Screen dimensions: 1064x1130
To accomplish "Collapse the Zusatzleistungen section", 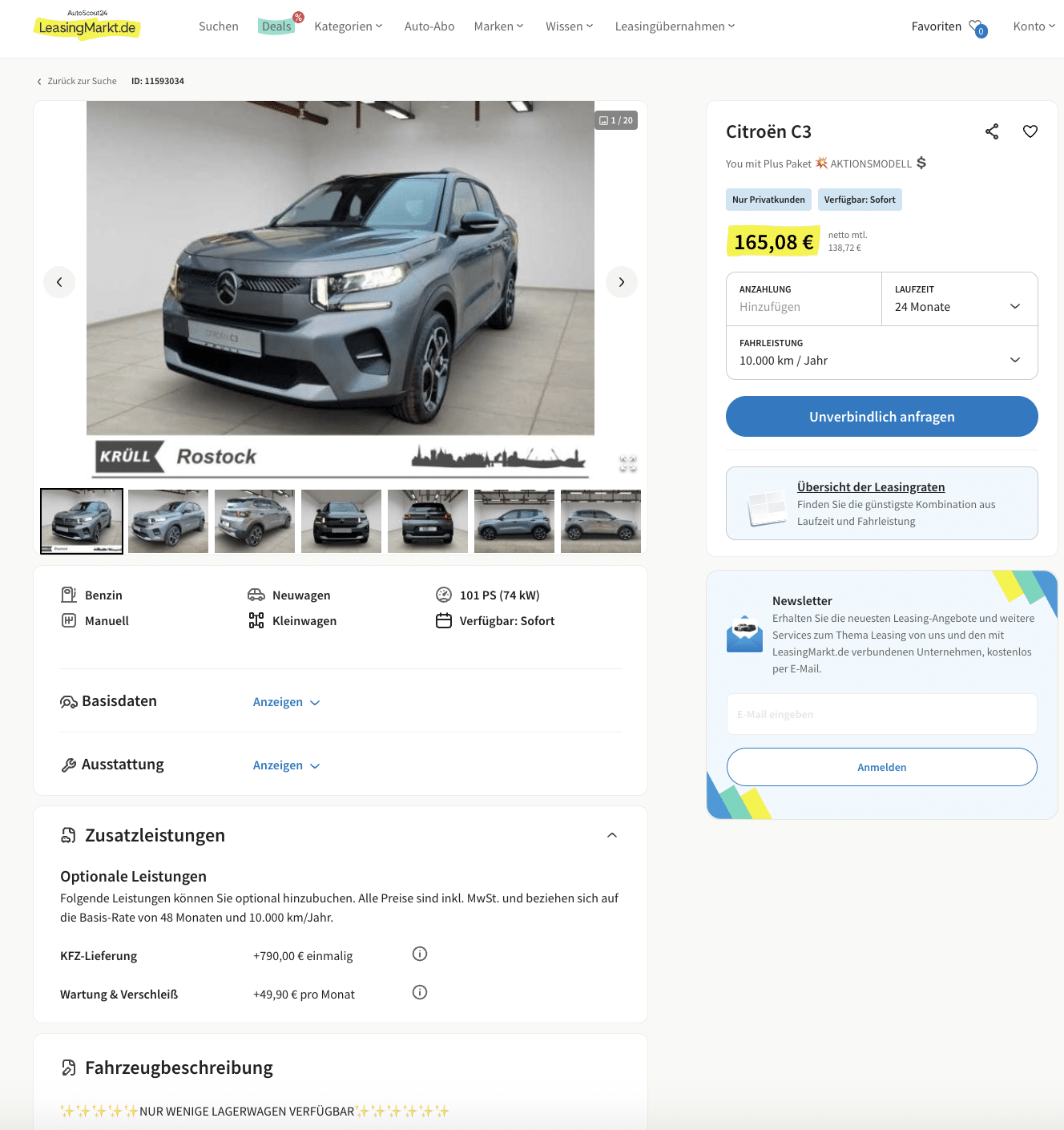I will [x=612, y=835].
